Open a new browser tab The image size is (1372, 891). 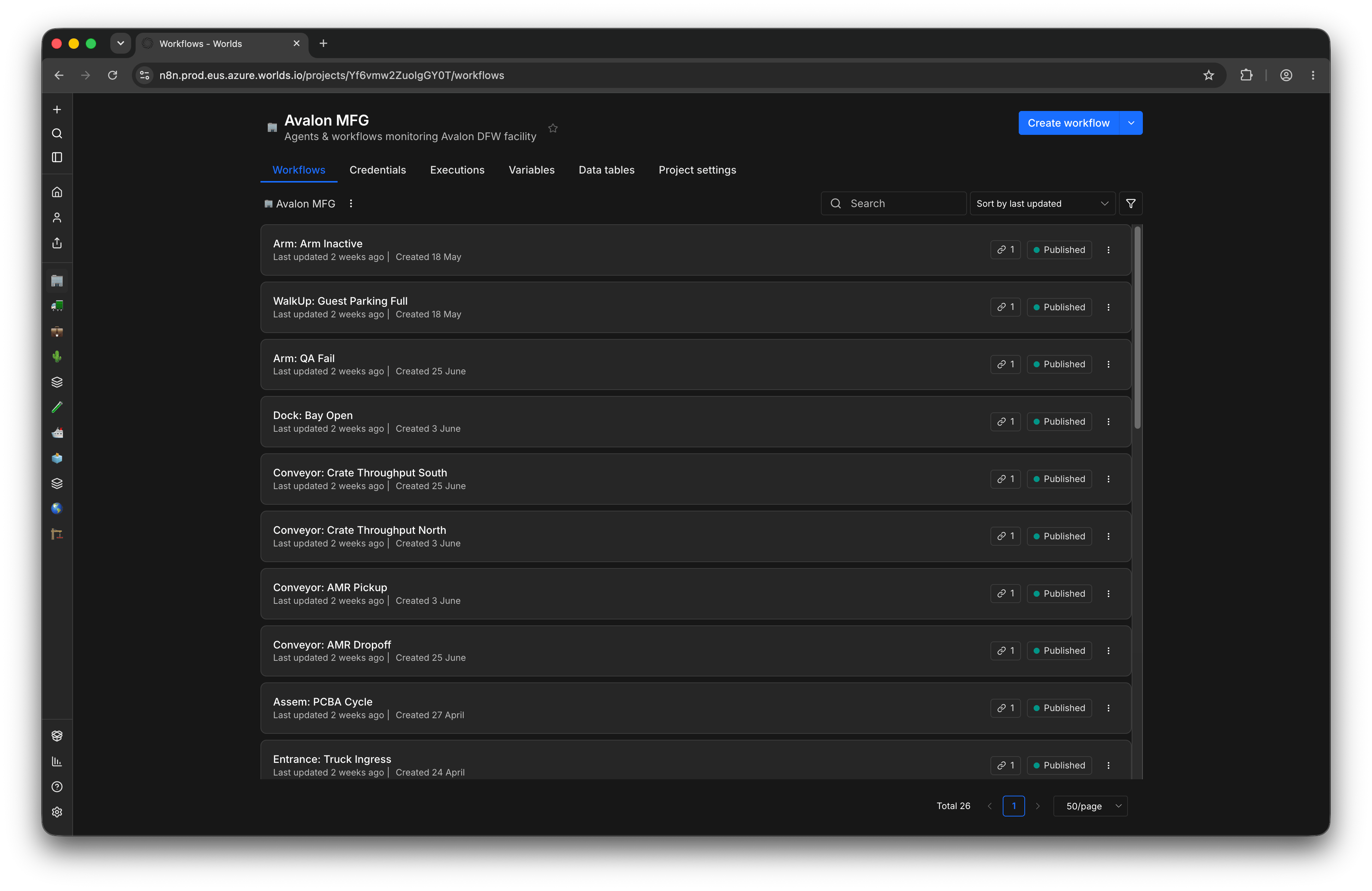click(x=323, y=43)
